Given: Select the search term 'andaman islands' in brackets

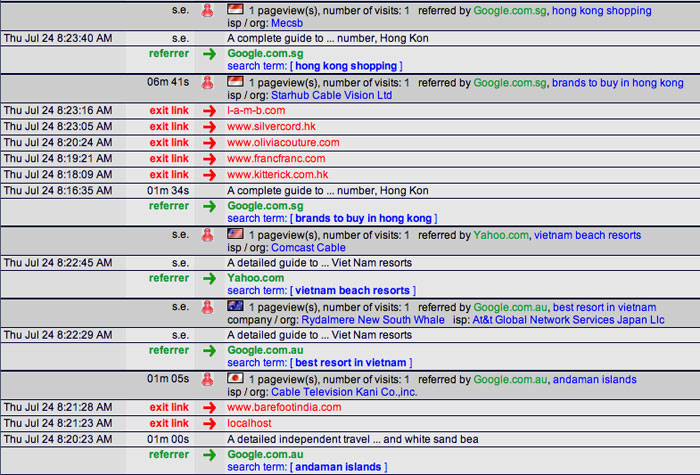Looking at the screenshot, I should pyautogui.click(x=338, y=467).
